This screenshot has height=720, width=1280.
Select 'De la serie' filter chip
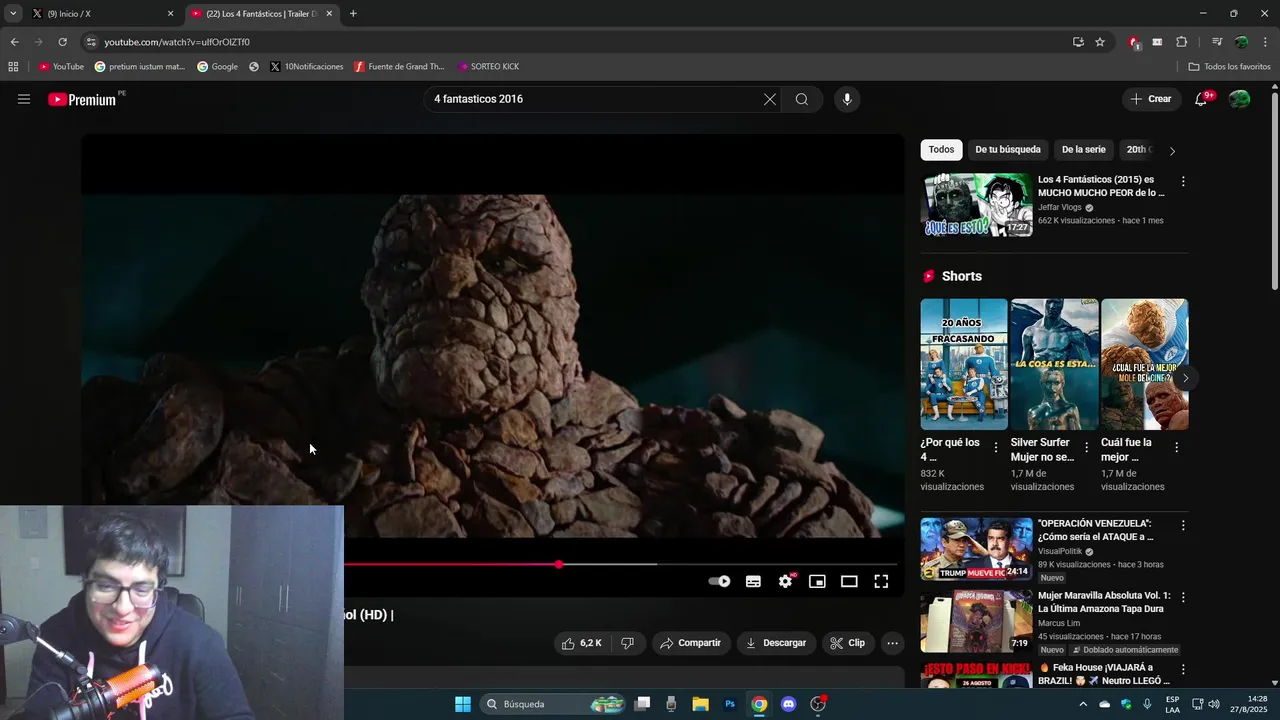pos(1083,150)
